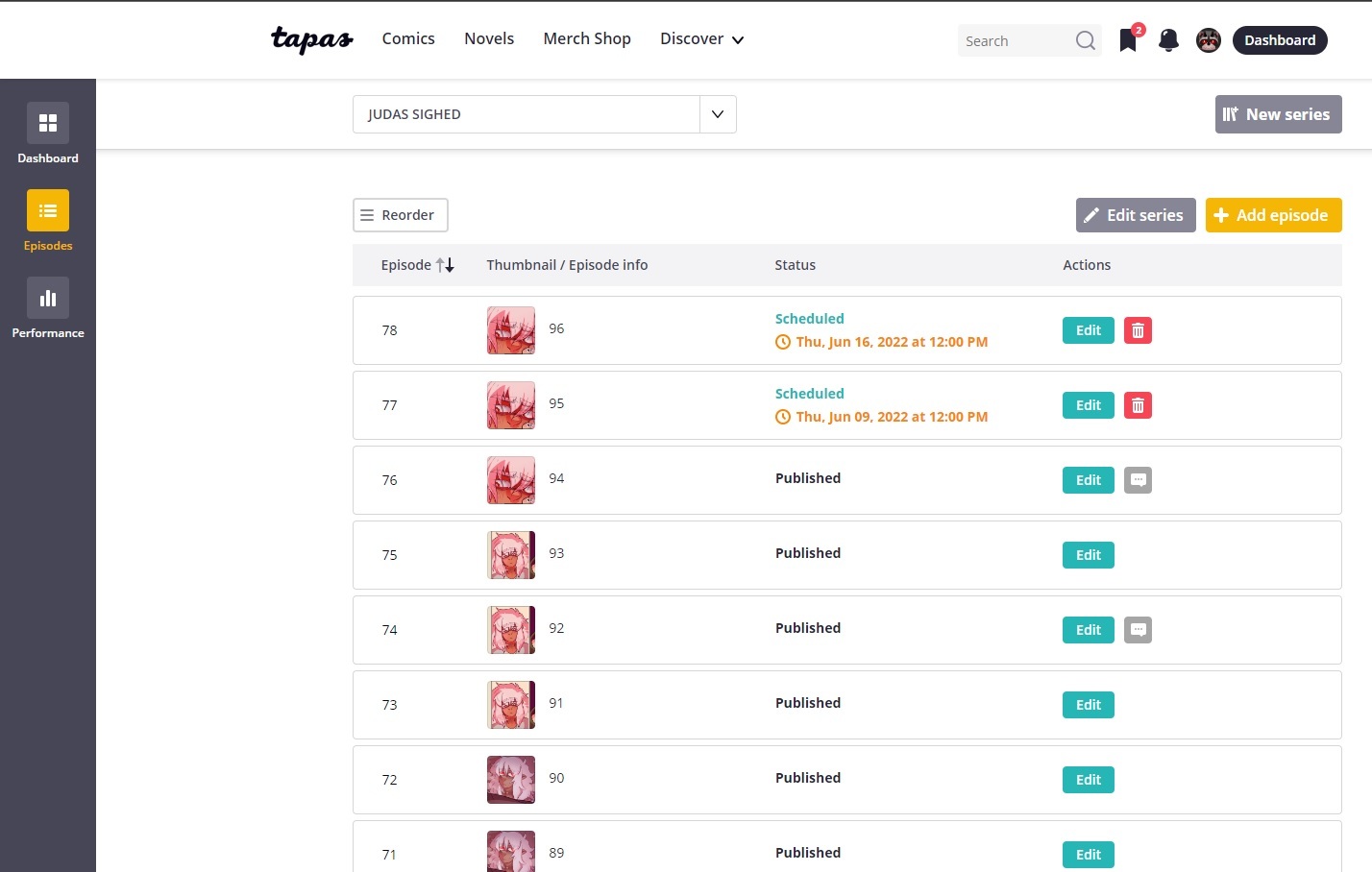The height and width of the screenshot is (872, 1372).
Task: Delete episode 77 with trash icon
Action: pos(1138,405)
